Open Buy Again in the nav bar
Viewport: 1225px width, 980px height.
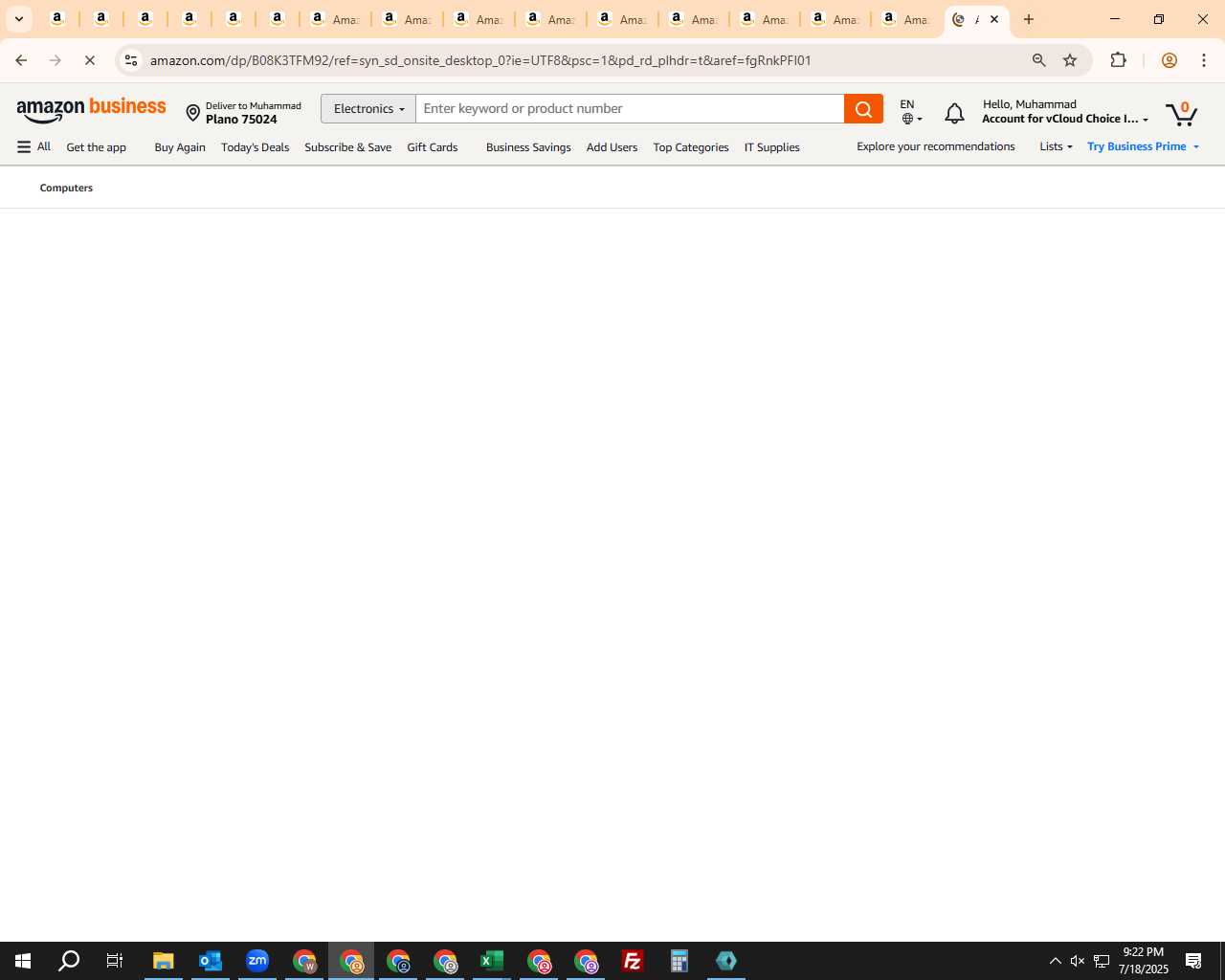[x=180, y=147]
